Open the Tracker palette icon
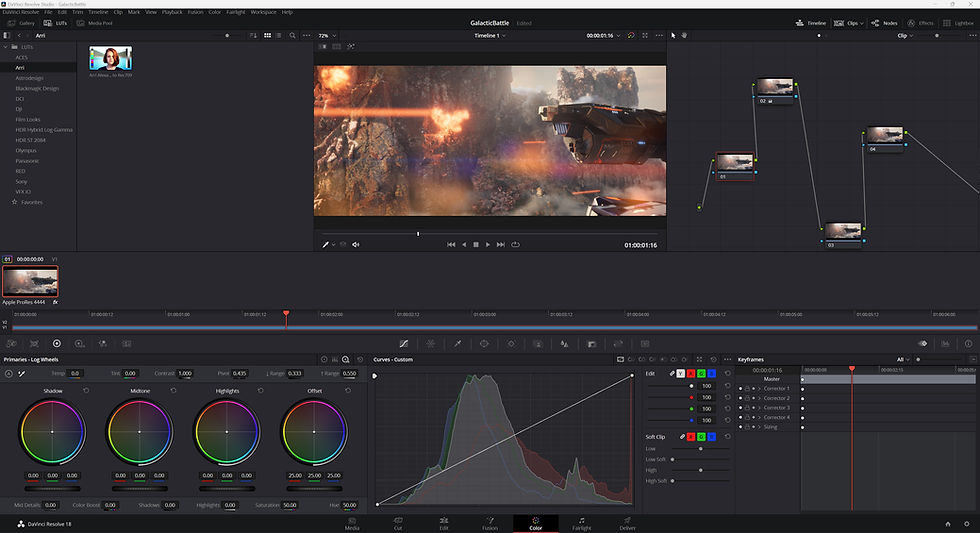 [x=511, y=344]
